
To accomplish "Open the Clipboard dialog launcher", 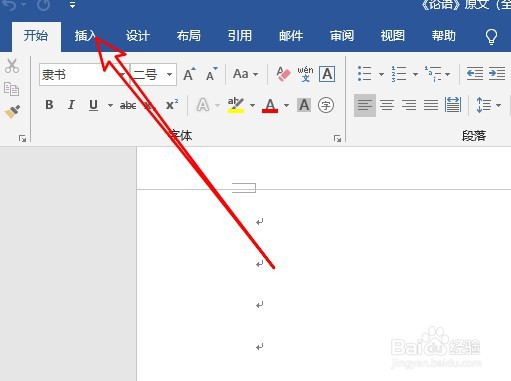I will (22, 138).
